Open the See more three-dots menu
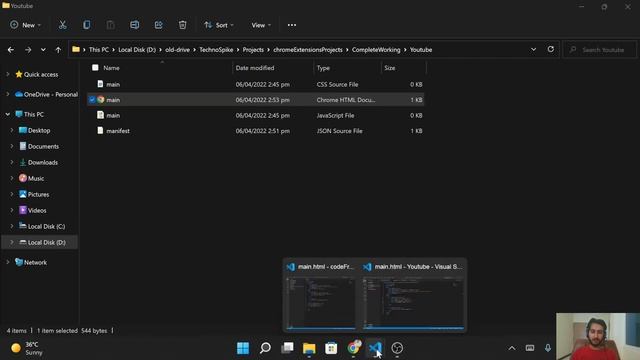 292,25
